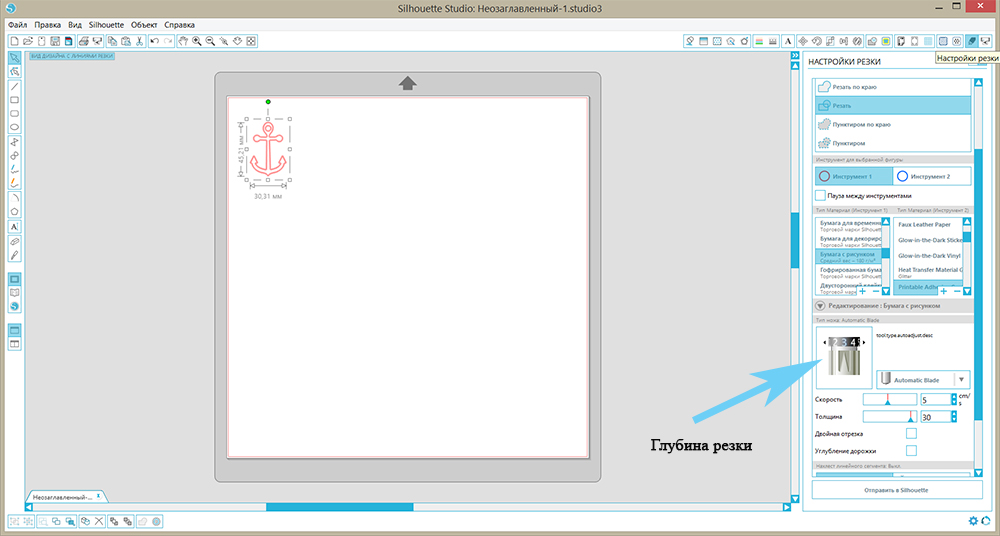Check the 'Углубление дорожки' box
1000x536 pixels.
pos(910,451)
